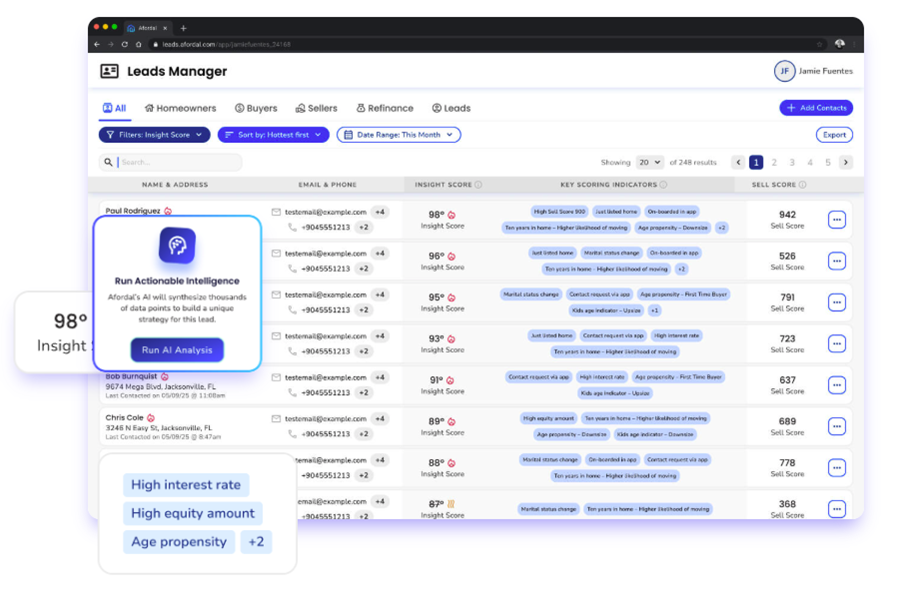Image resolution: width=900 pixels, height=594 pixels.
Task: Open the more options for Sell Score 723 row
Action: coord(837,343)
